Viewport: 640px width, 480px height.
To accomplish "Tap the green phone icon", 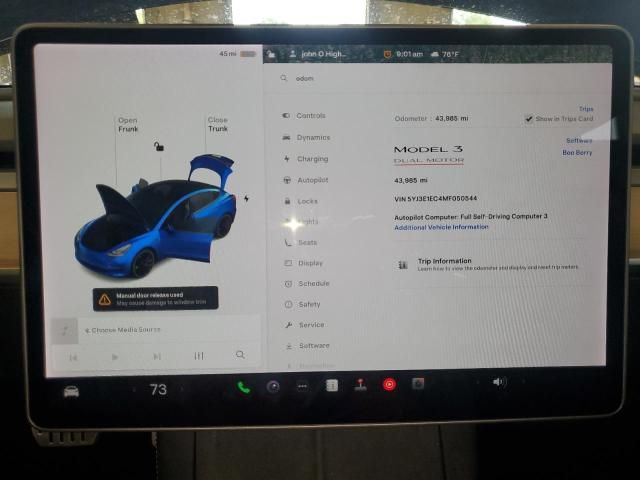I will (x=244, y=387).
